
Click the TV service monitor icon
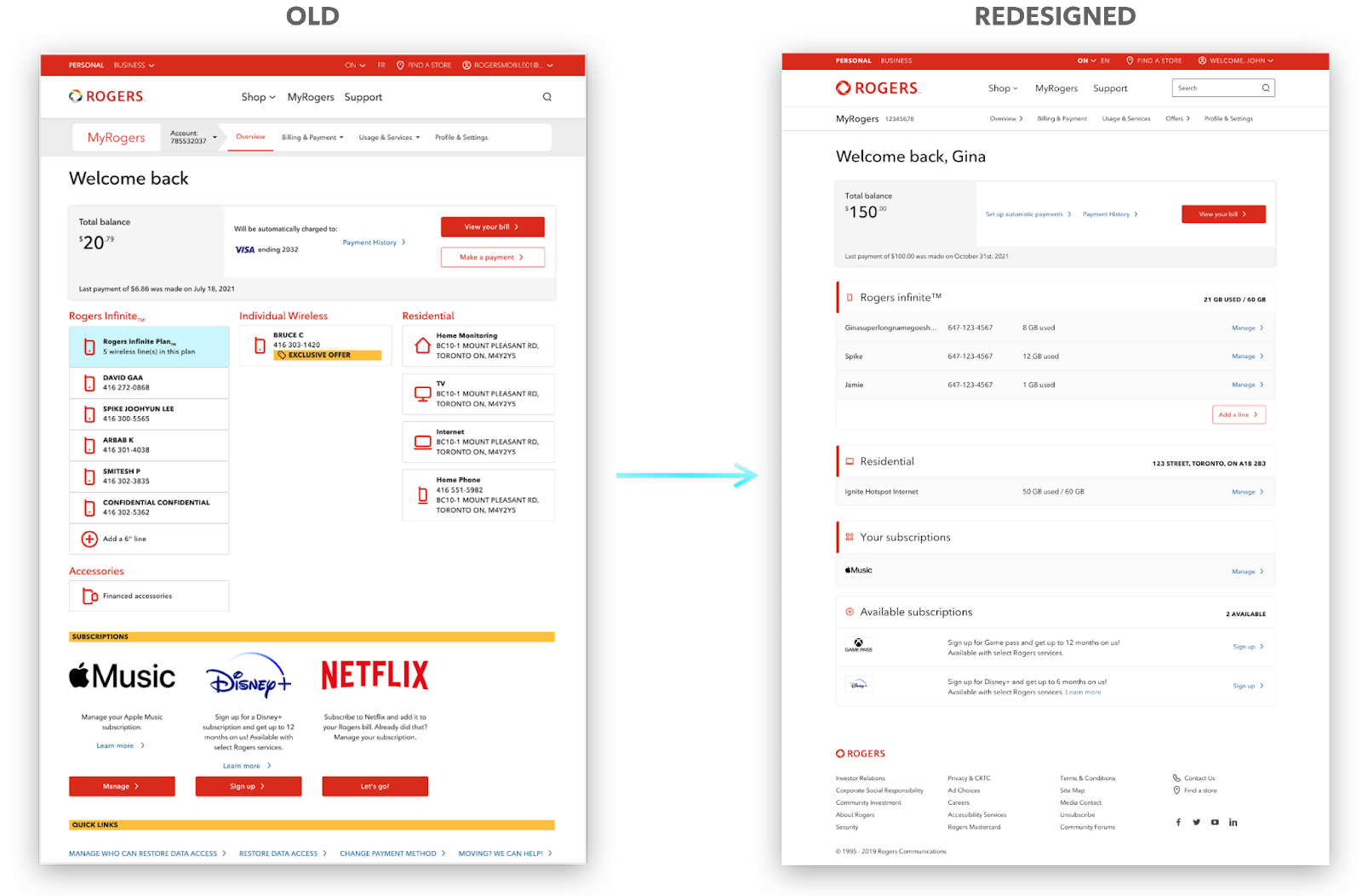click(x=422, y=394)
